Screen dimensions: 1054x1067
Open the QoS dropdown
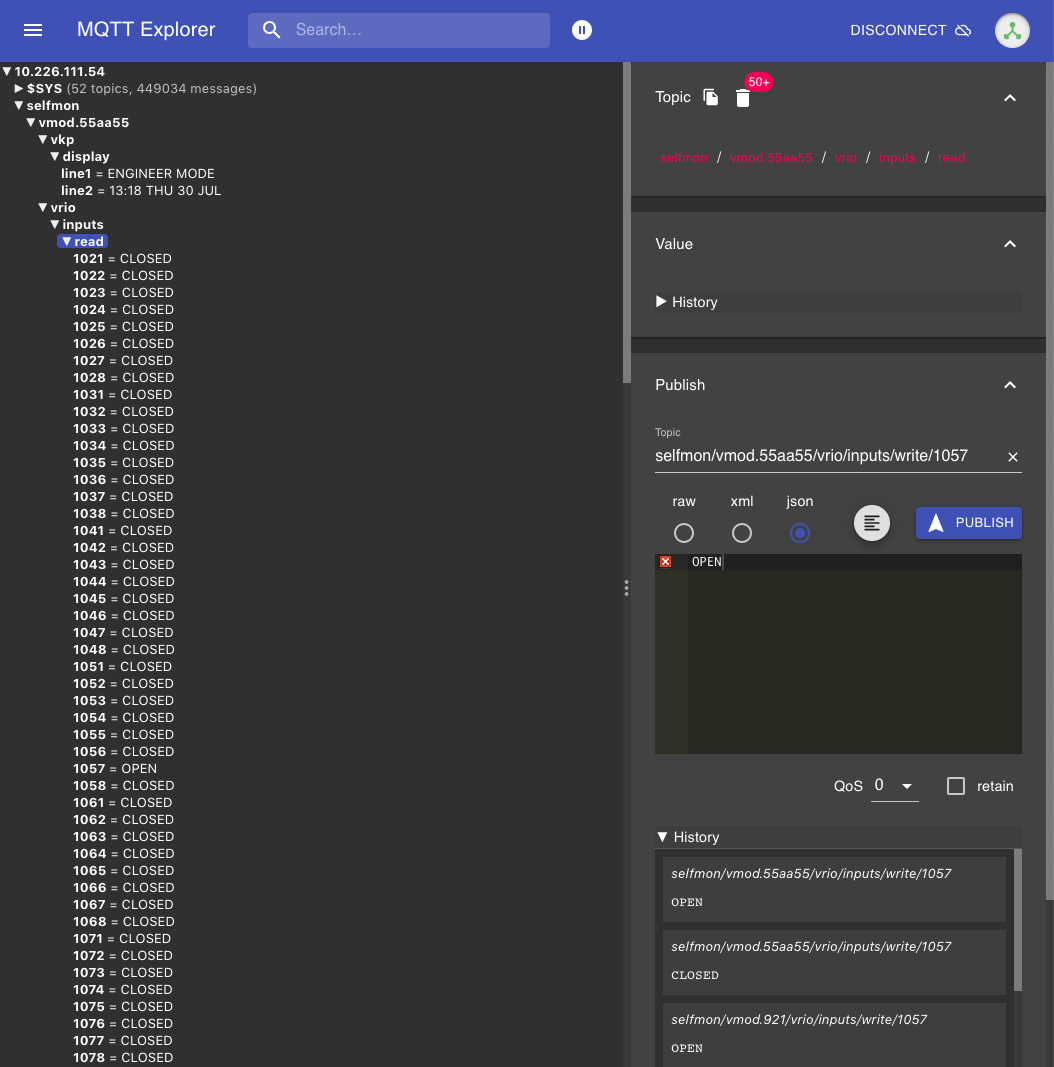pyautogui.click(x=895, y=786)
